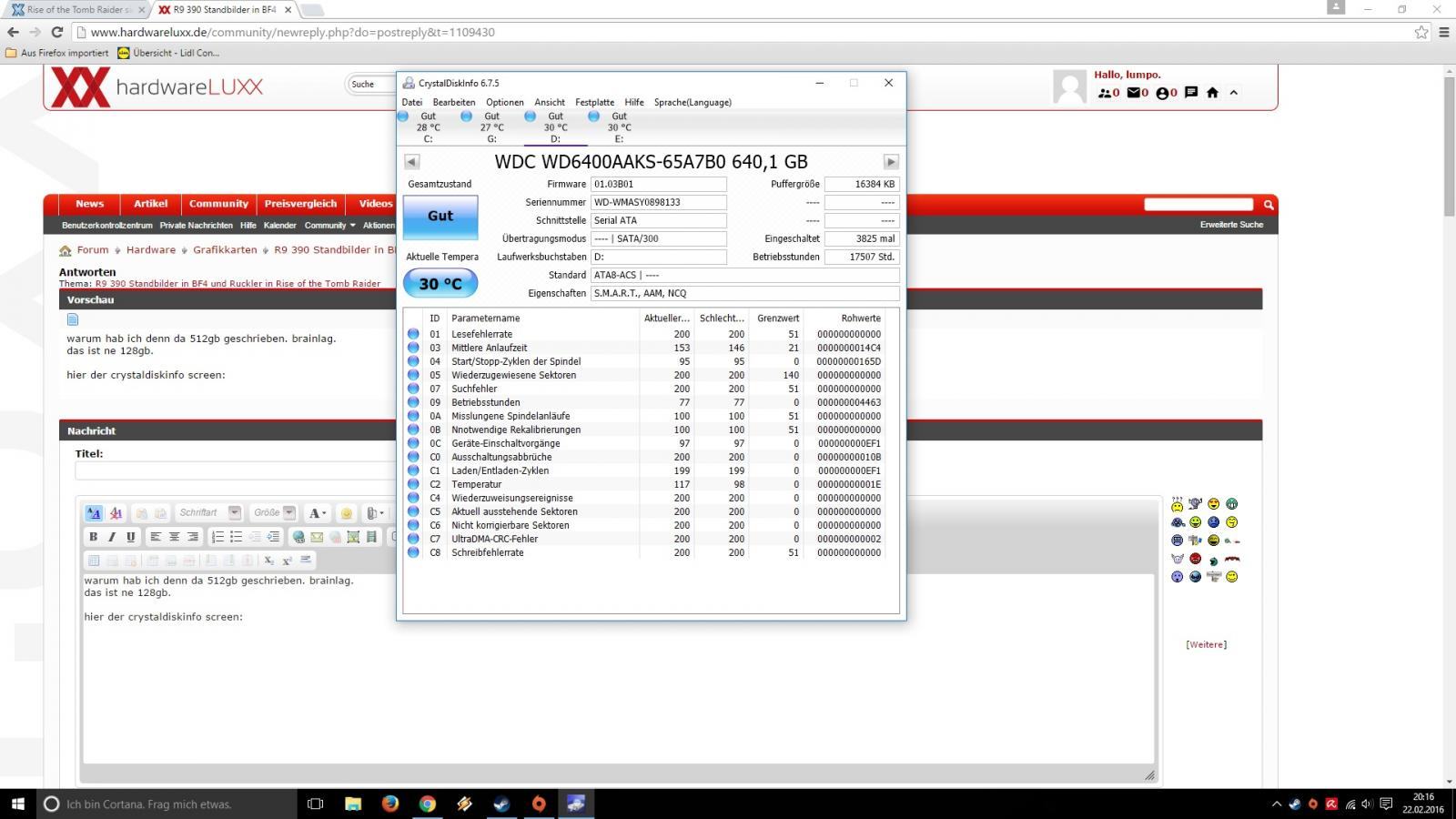Insert a hyperlink with globe icon
The image size is (1456, 819).
coord(298,537)
